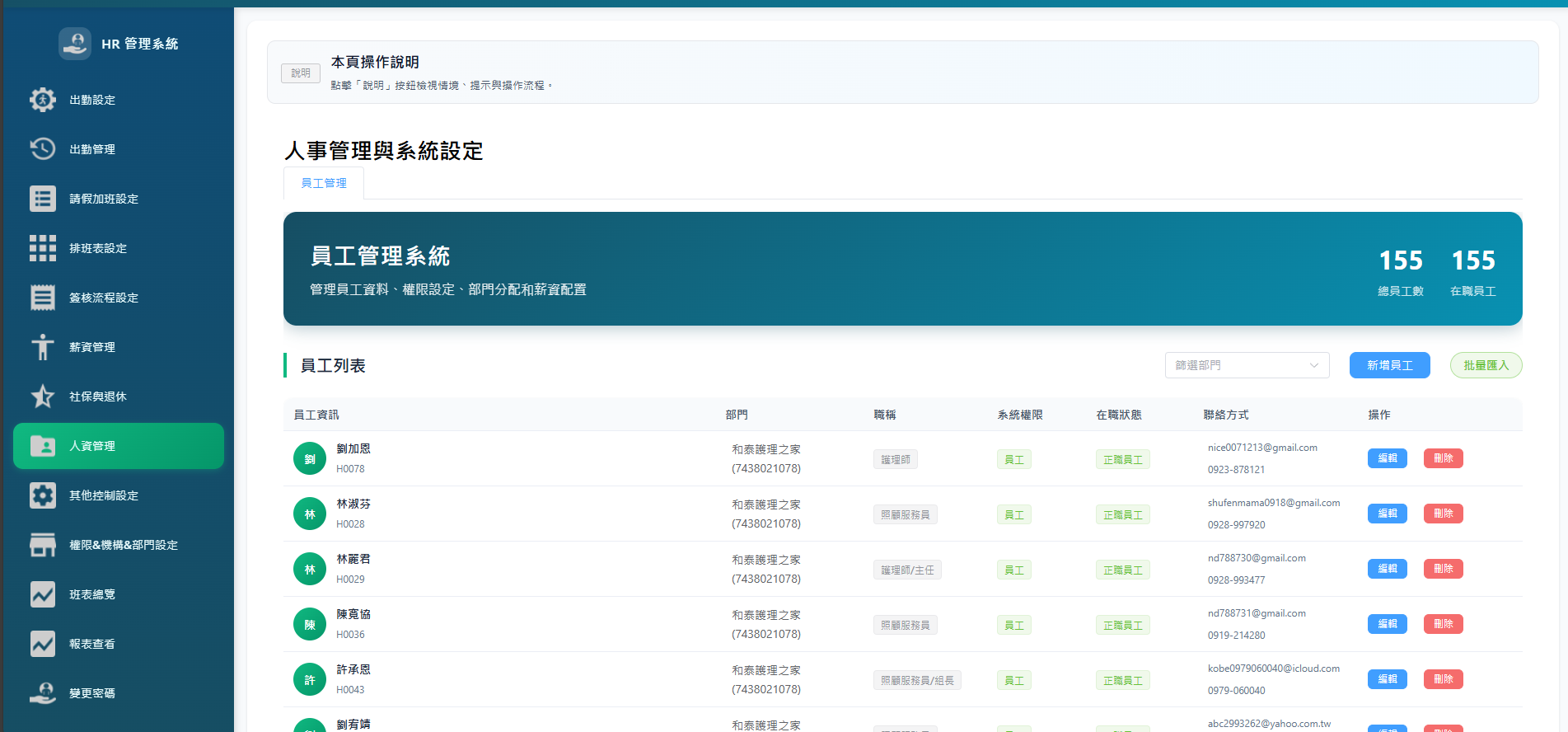This screenshot has height=732, width=1568.
Task: Select the 請假加班設定 list icon
Action: [x=43, y=199]
